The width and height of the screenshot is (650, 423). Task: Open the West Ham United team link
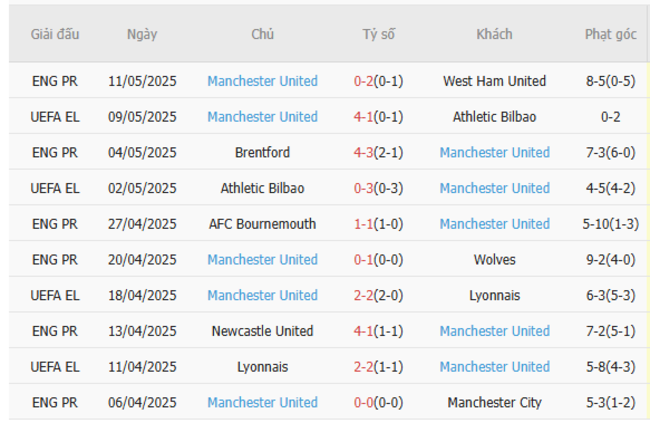point(494,81)
